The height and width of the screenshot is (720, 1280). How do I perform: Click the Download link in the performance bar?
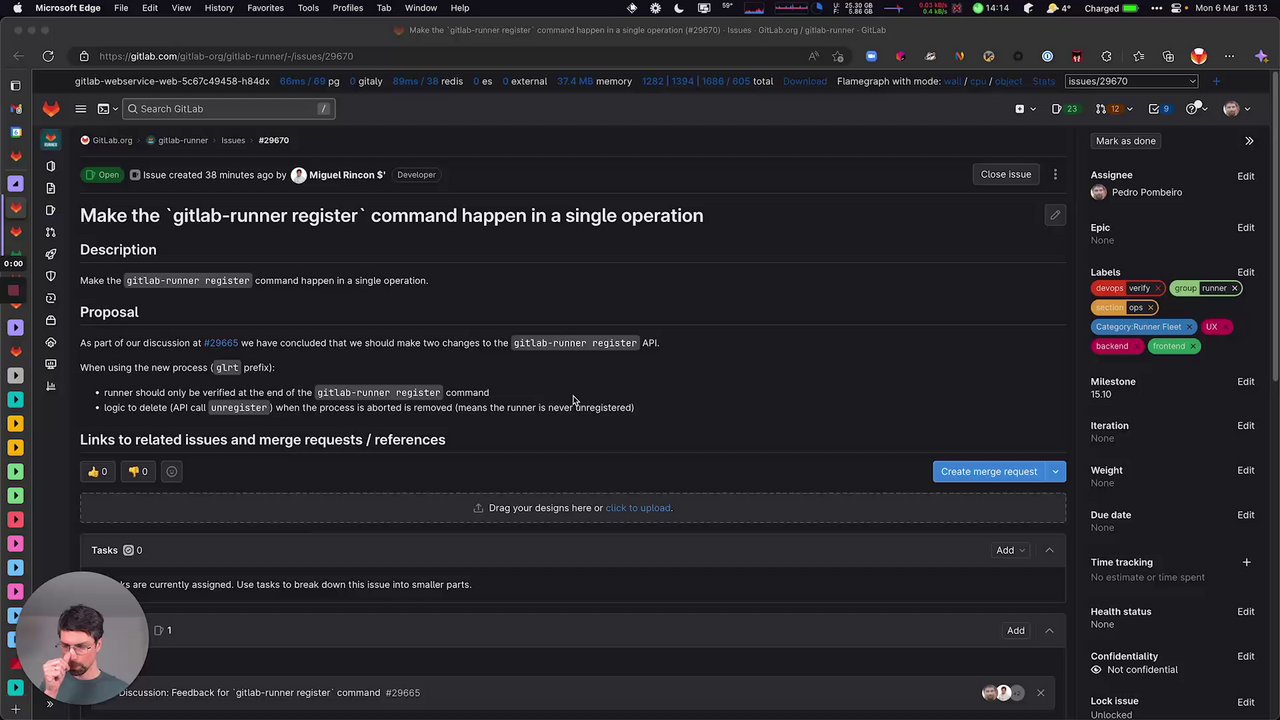[x=804, y=81]
